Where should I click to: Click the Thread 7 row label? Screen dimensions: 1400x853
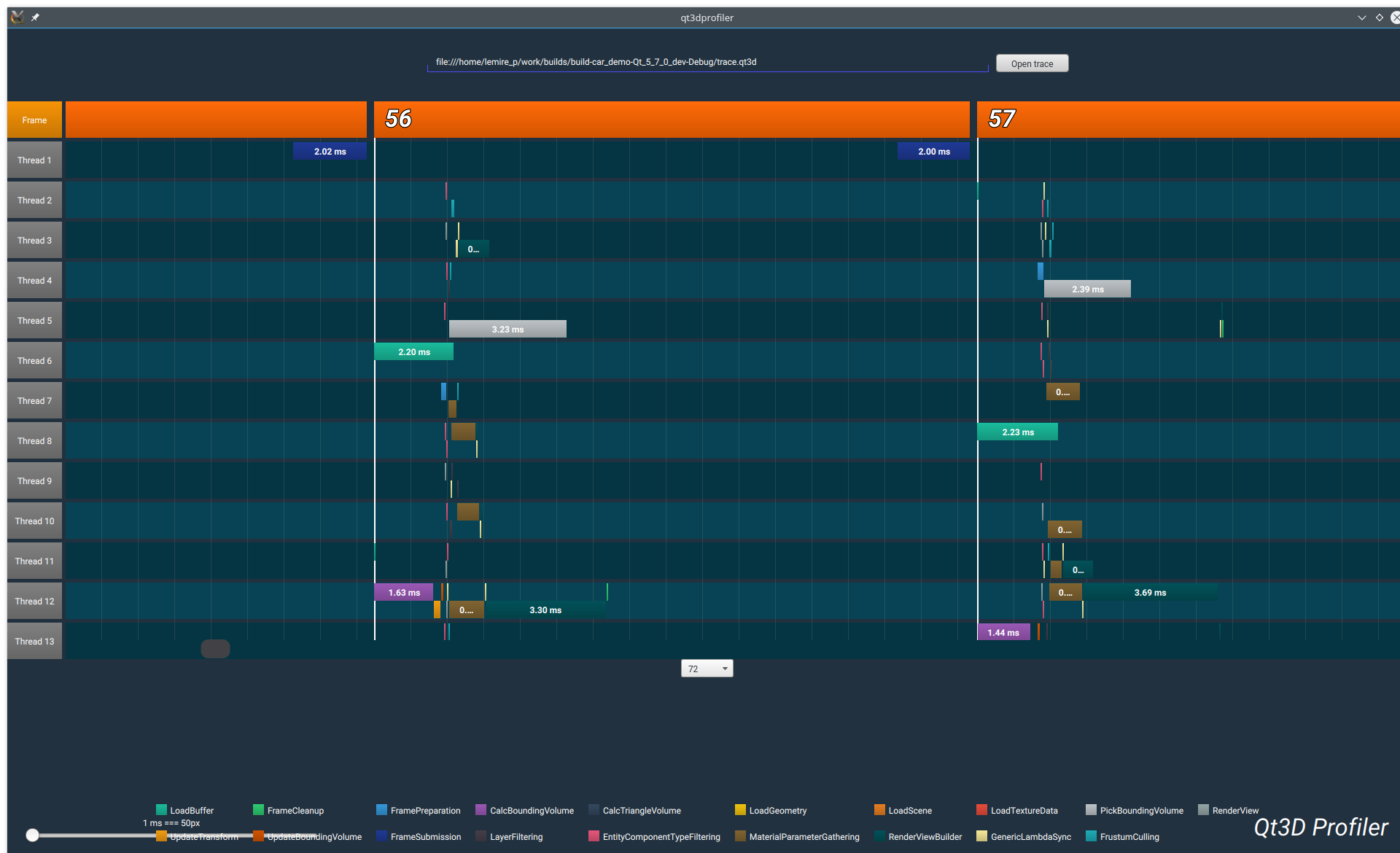[x=34, y=401]
